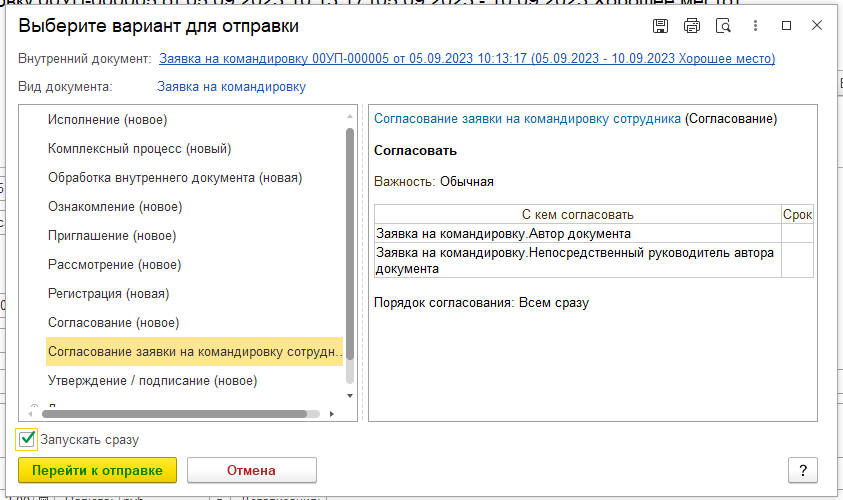
Task: Maximize the dialog window
Action: (x=787, y=26)
